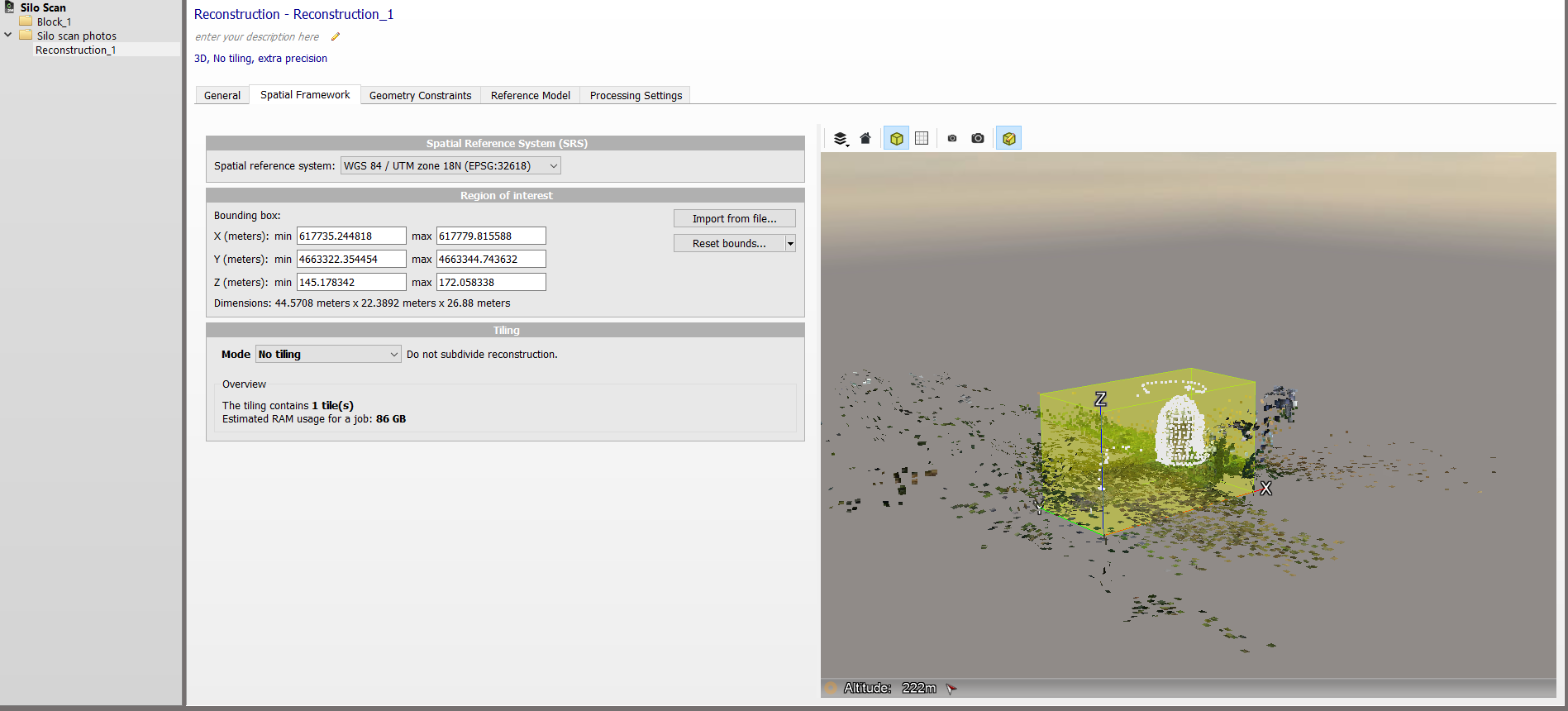Open the Geometry Constraints tab
The height and width of the screenshot is (711, 1568).
(x=420, y=95)
